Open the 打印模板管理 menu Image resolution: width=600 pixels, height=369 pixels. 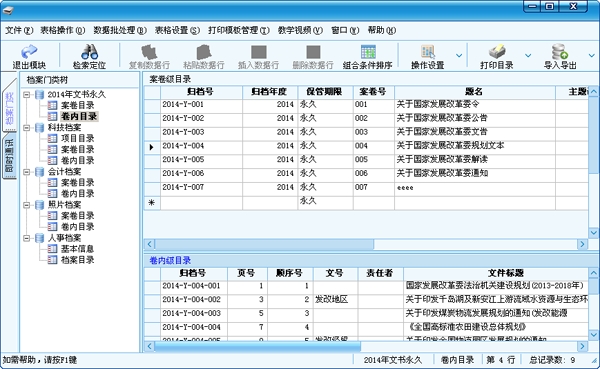point(239,30)
